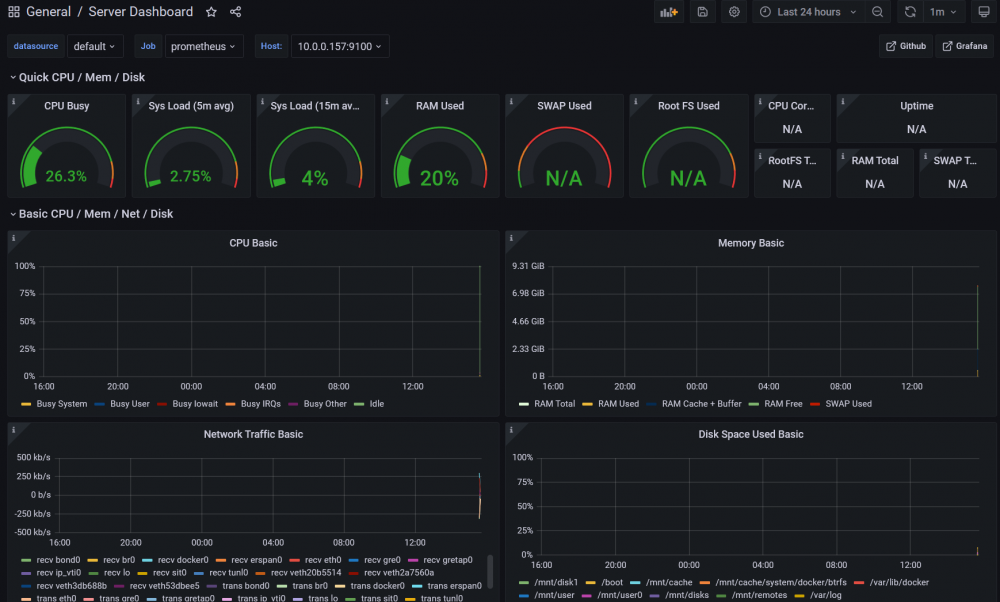
Task: Click the refresh dashboard icon
Action: tap(910, 12)
